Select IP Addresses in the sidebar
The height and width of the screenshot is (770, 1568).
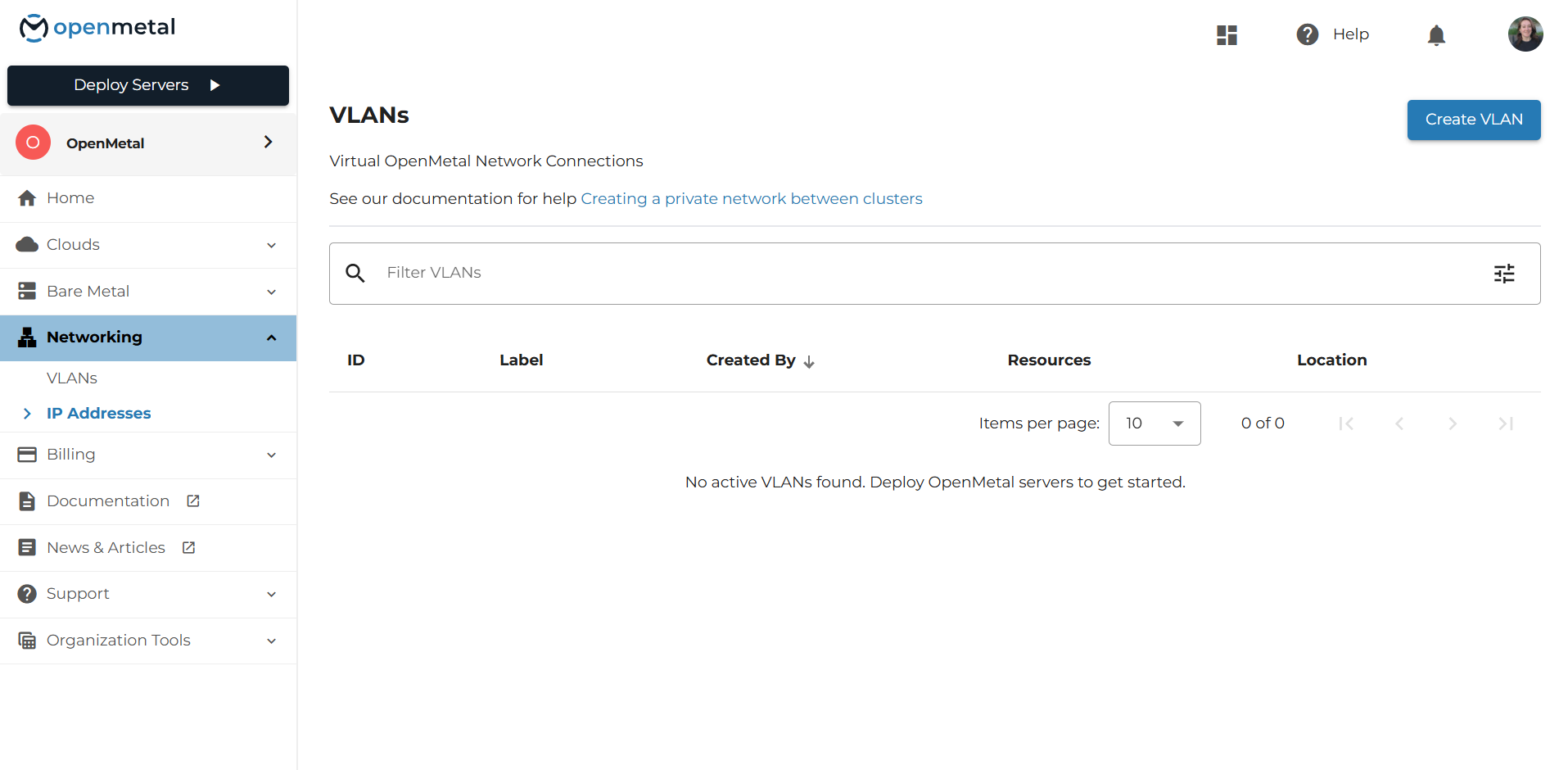99,414
